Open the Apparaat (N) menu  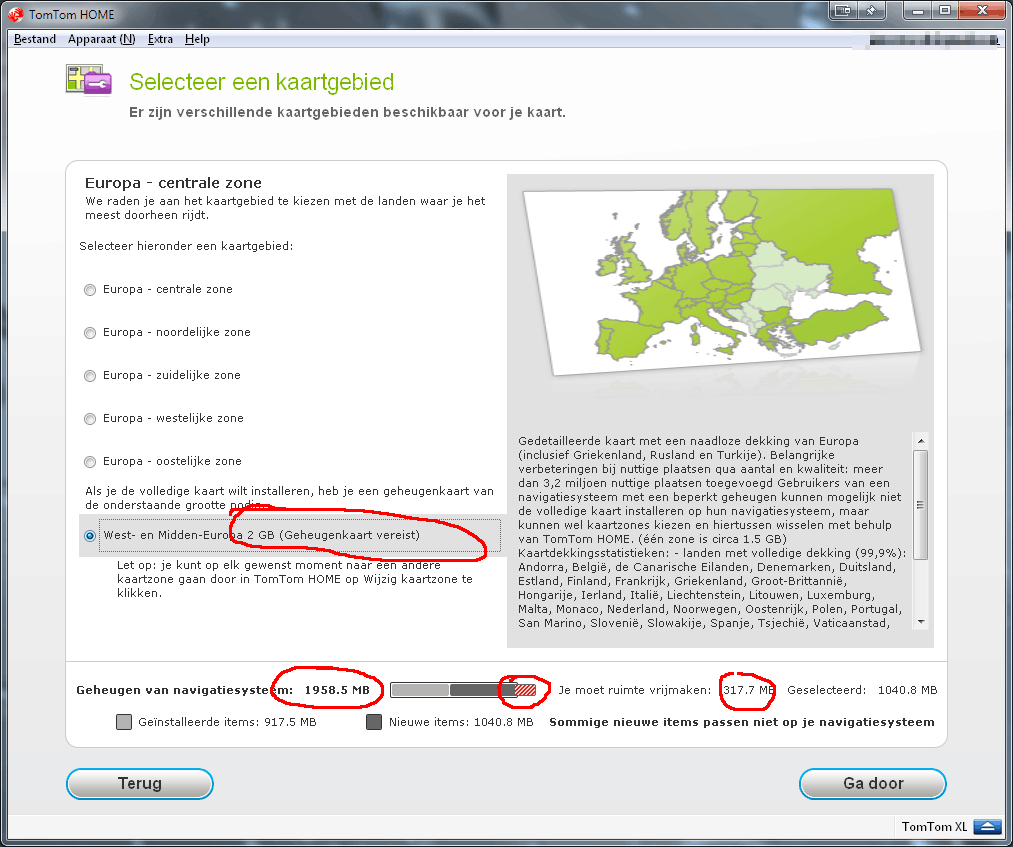[x=101, y=39]
